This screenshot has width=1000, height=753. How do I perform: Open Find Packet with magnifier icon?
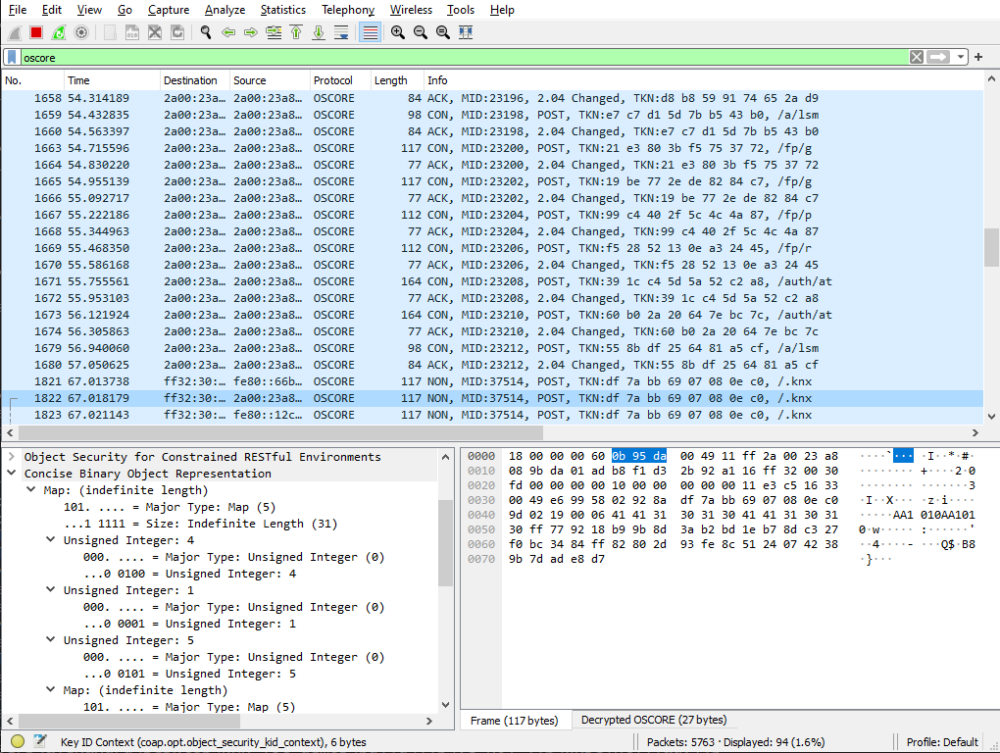pos(206,32)
